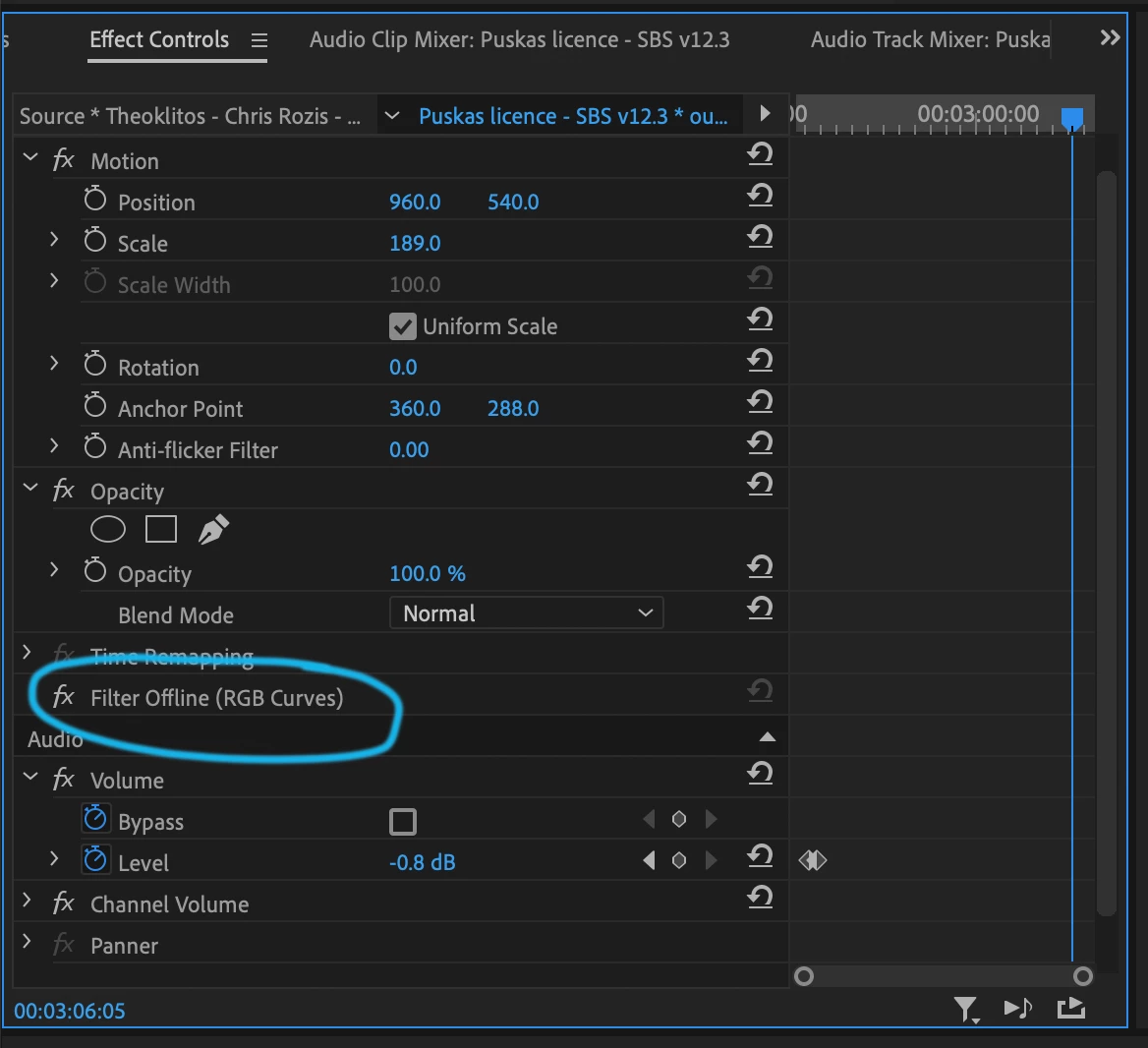This screenshot has width=1148, height=1048.
Task: Go to previous Level keyframe
Action: 649,860
